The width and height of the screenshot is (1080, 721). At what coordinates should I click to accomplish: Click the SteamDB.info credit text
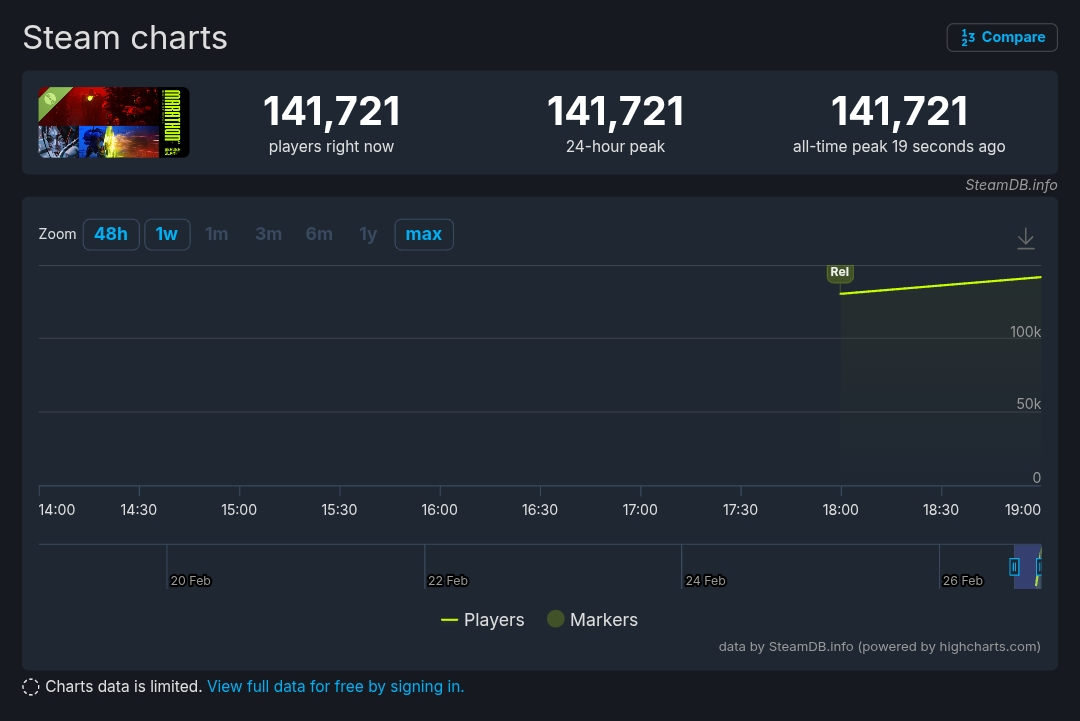coord(1010,185)
